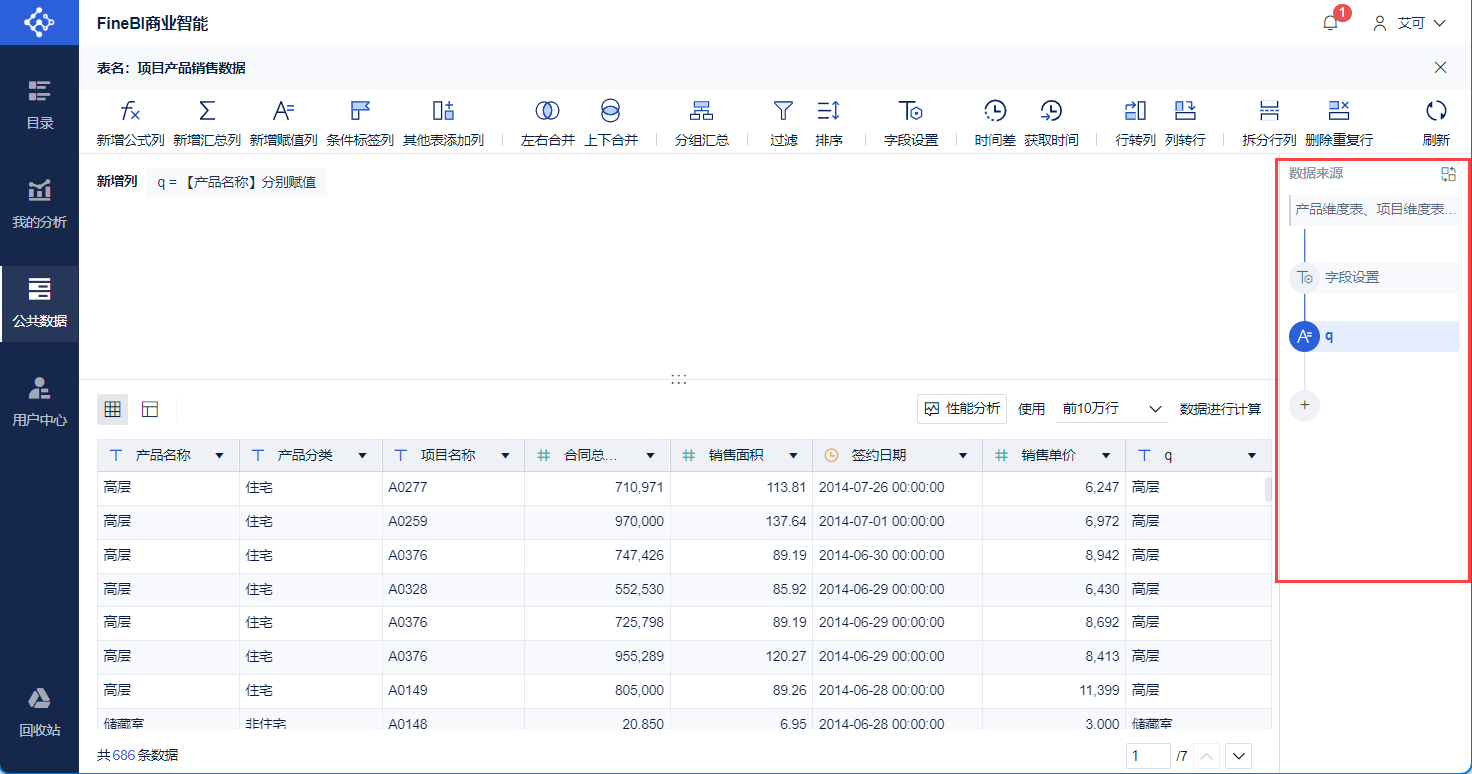
Task: Close the table editing panel
Action: point(1440,68)
